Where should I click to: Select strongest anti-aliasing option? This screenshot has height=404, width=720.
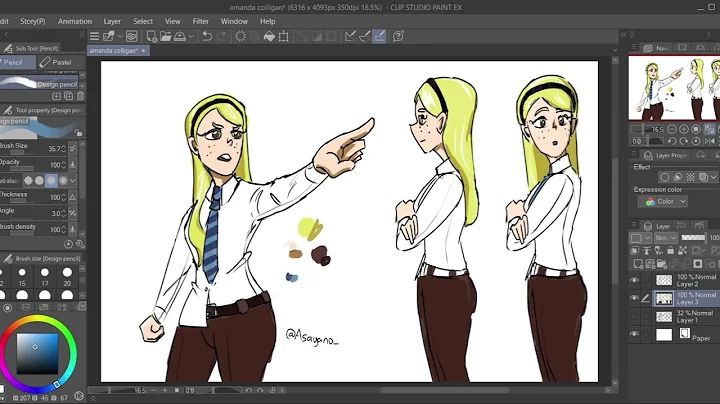click(x=63, y=180)
